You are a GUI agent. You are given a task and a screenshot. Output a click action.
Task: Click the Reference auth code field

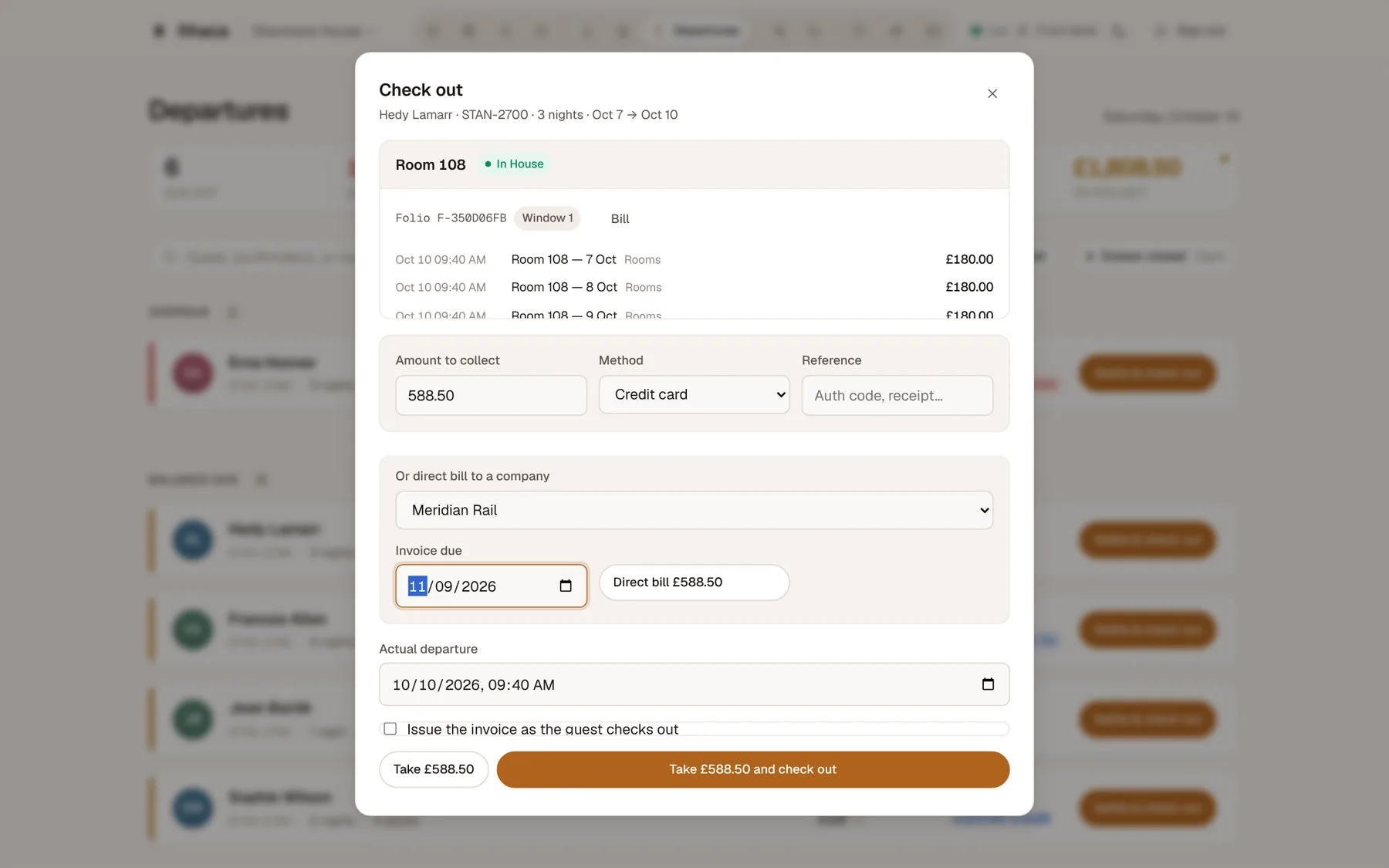coord(897,395)
